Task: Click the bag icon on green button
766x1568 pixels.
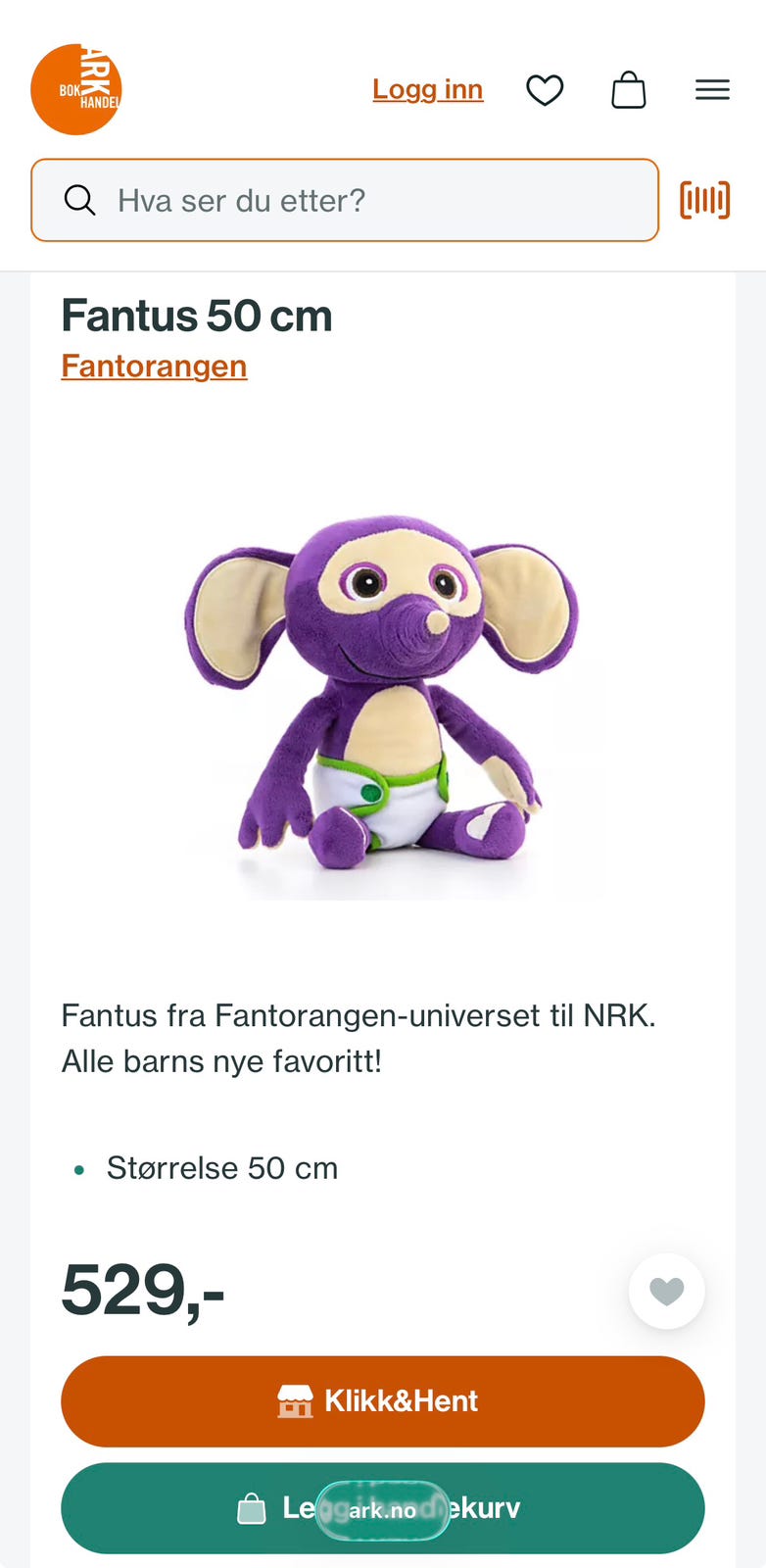Action: pos(252,1508)
